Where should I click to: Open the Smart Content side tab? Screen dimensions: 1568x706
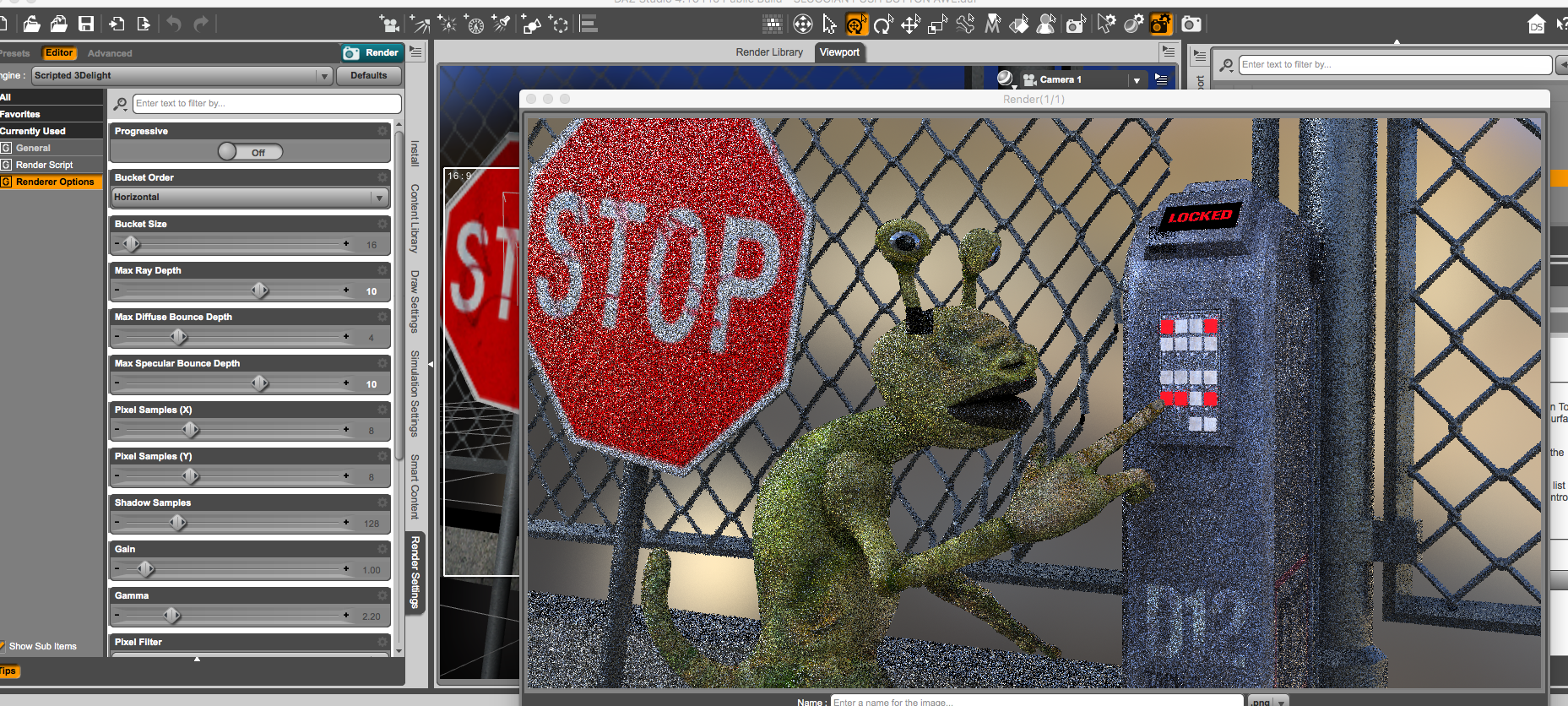click(x=415, y=486)
